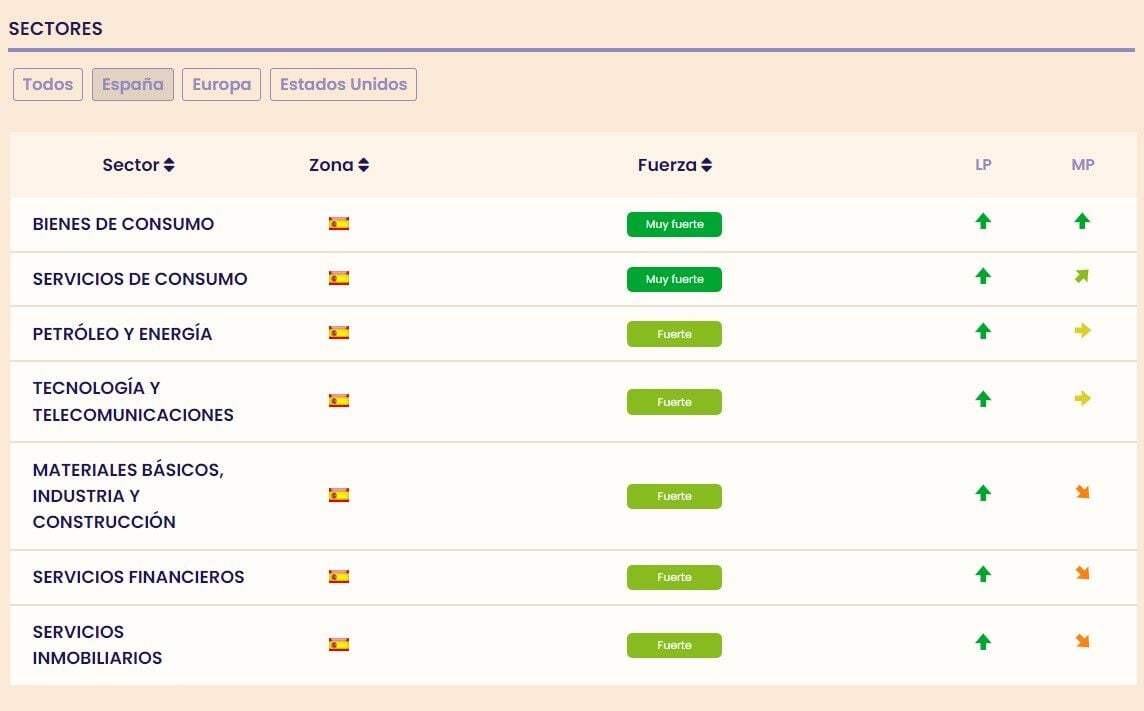This screenshot has width=1144, height=711.
Task: Click the MP sideways arrow for Tecnología y Telecomunicaciones
Action: coord(1082,399)
